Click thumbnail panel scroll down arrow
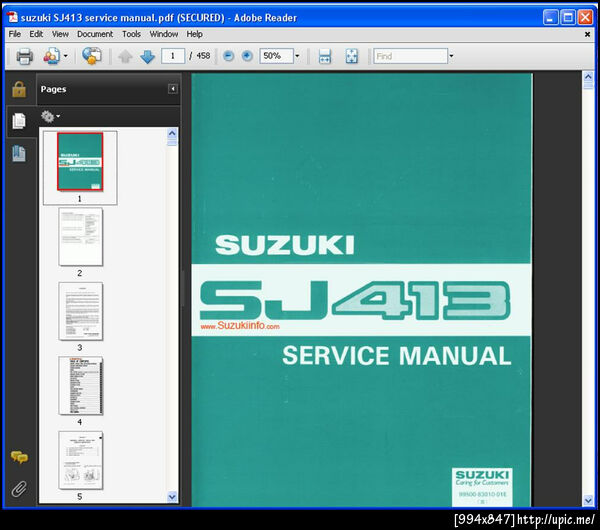The height and width of the screenshot is (530, 600). (172, 497)
